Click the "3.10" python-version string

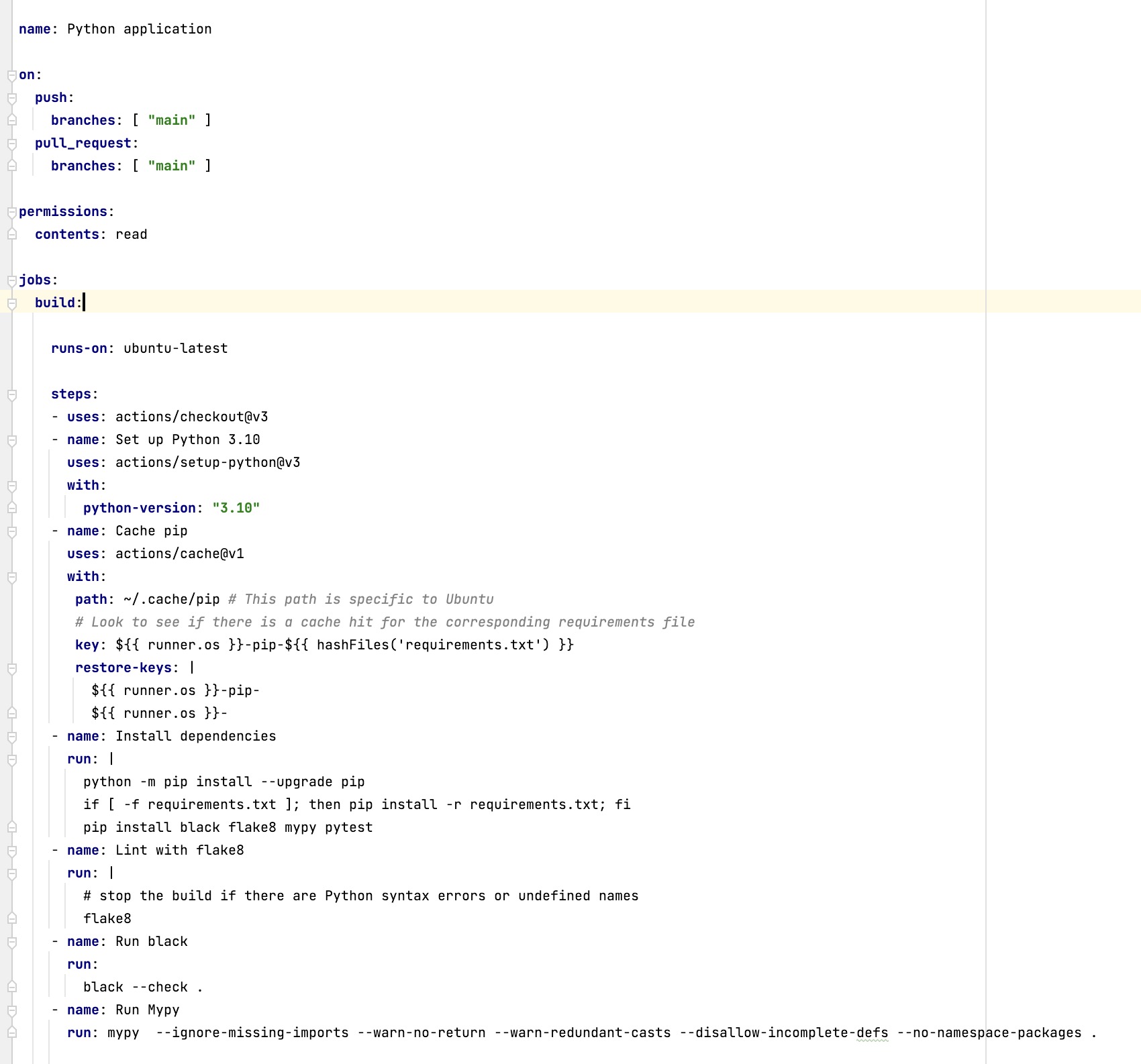click(236, 509)
